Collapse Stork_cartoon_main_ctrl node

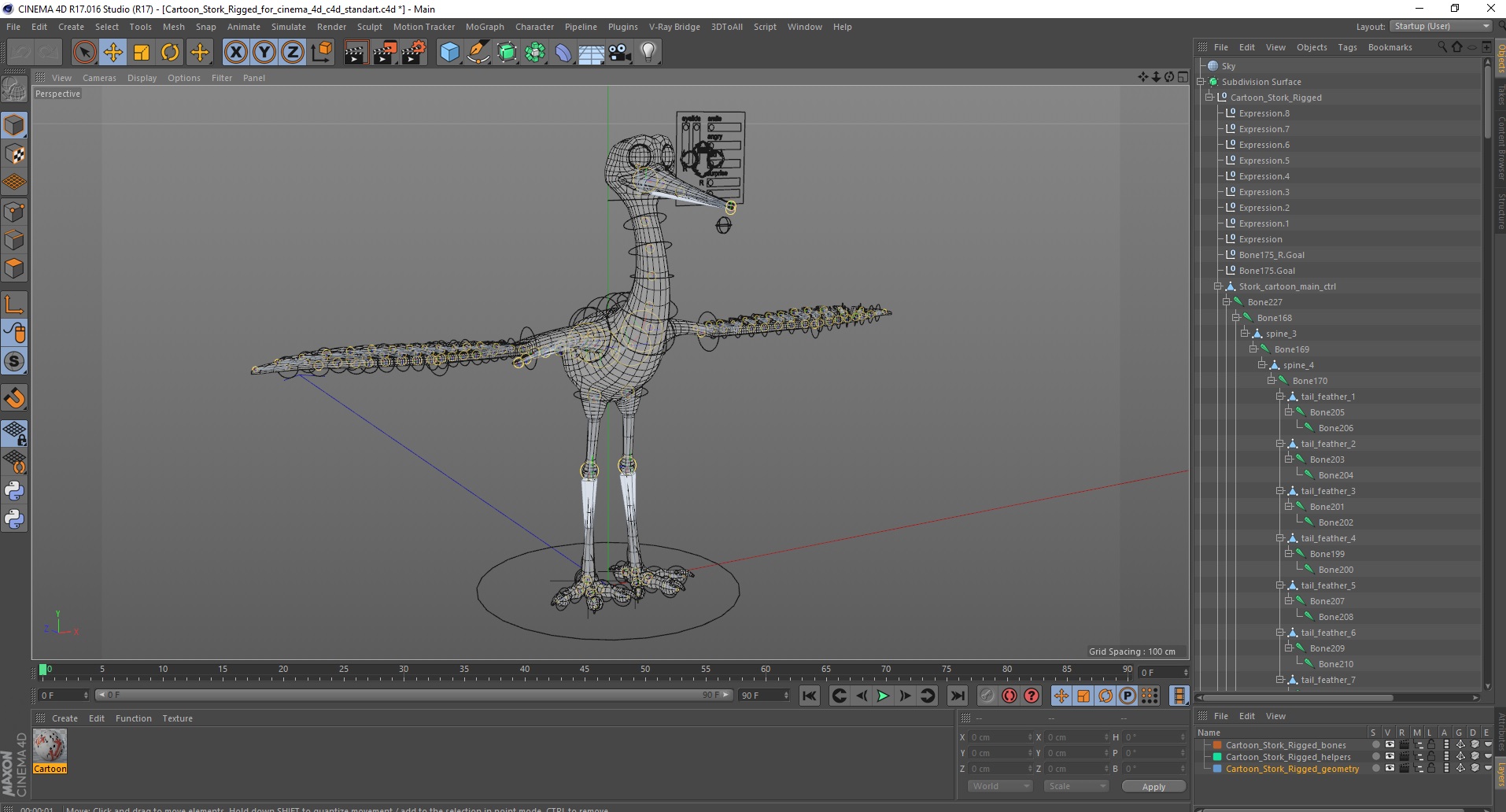1218,286
